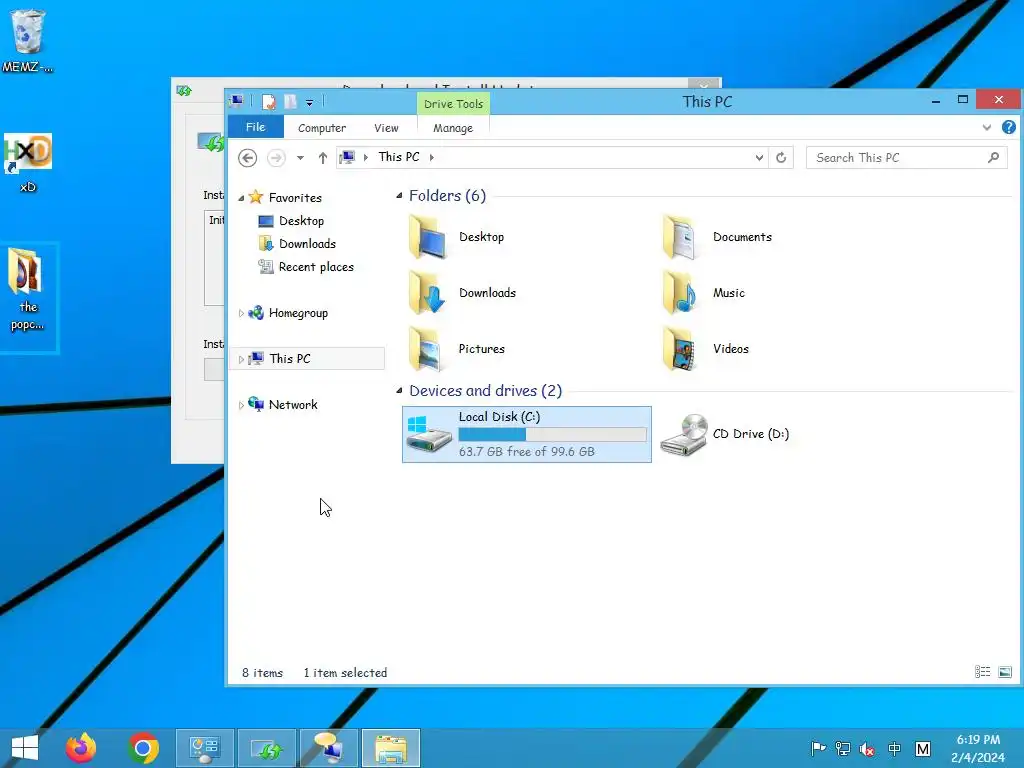This screenshot has height=768, width=1024.
Task: Click Local Disk (C:) usage bar
Action: tap(552, 434)
